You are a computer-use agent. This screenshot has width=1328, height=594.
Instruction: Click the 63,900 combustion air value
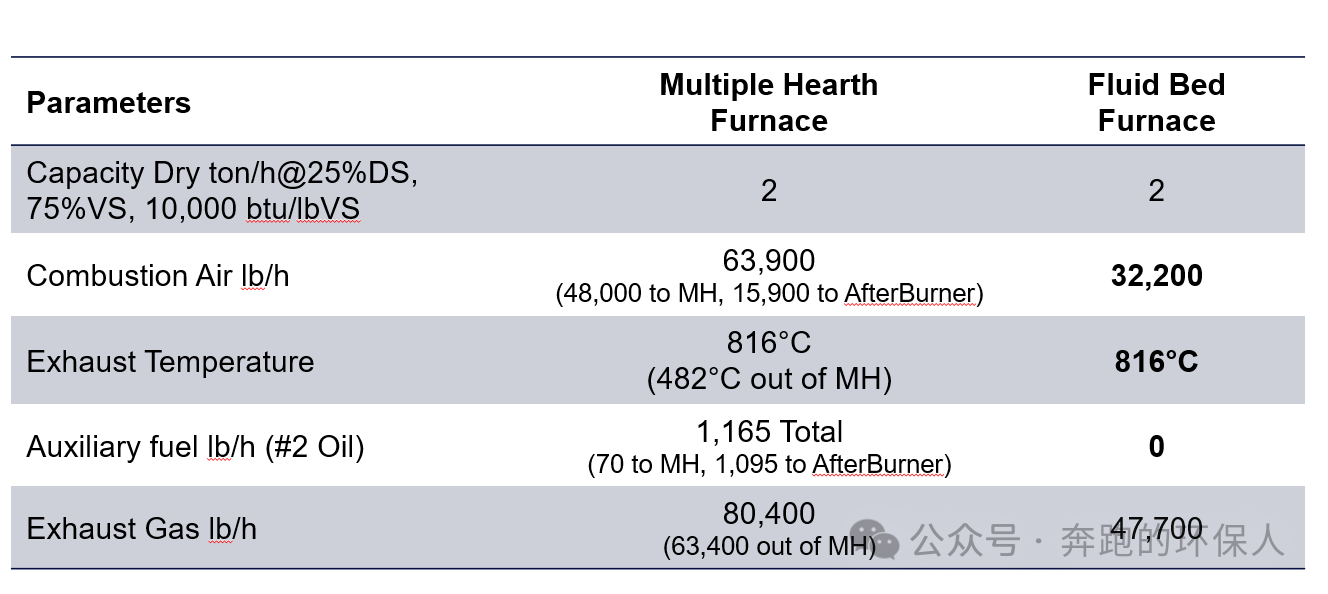coord(768,261)
